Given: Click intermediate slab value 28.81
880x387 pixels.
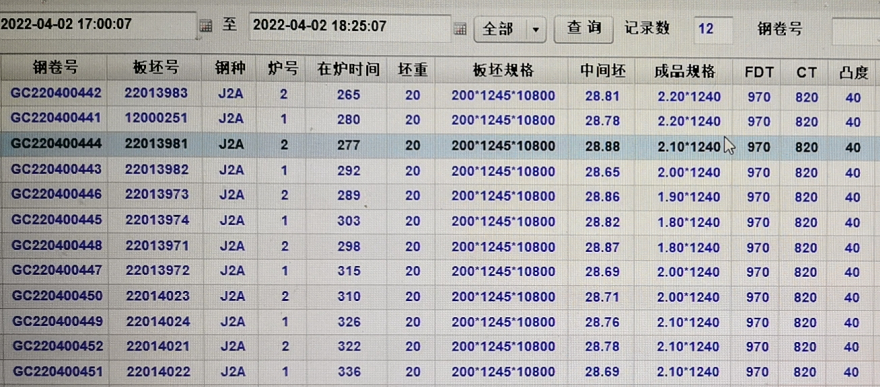Looking at the screenshot, I should coord(603,96).
